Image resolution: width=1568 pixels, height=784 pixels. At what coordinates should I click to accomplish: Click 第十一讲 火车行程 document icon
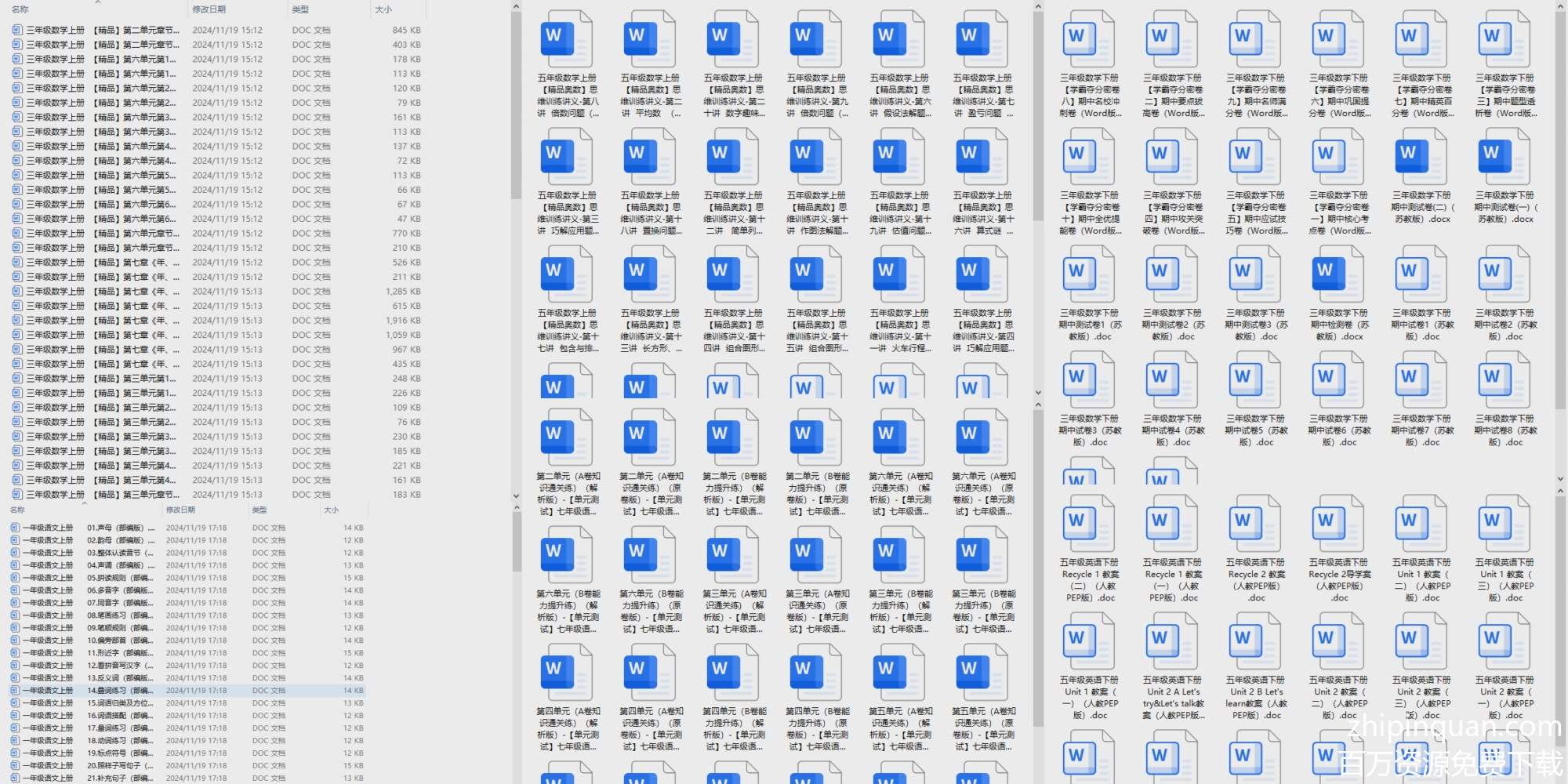pos(898,274)
